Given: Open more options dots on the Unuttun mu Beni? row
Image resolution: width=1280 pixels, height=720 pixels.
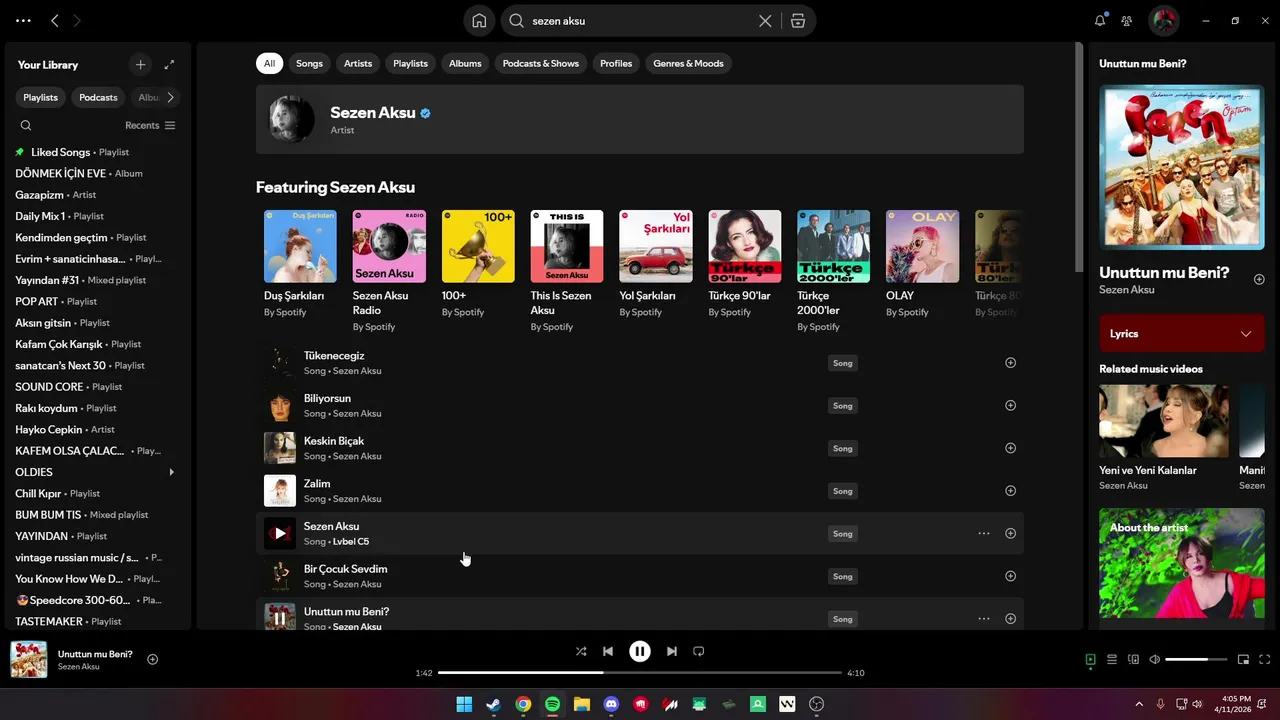Looking at the screenshot, I should pos(984,618).
